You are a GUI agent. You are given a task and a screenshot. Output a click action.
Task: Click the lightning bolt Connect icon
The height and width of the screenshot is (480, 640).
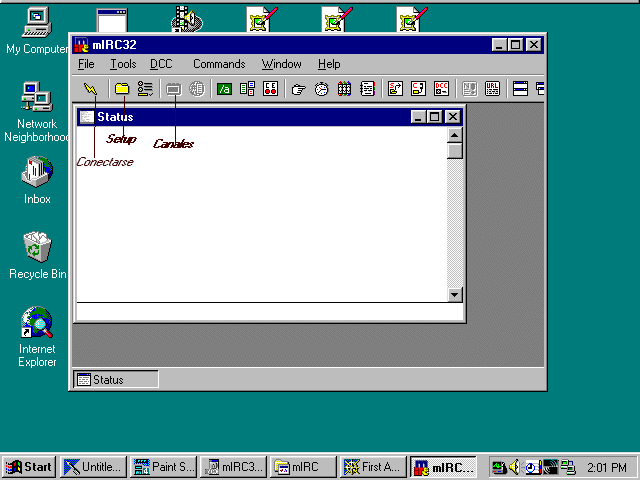pos(90,89)
